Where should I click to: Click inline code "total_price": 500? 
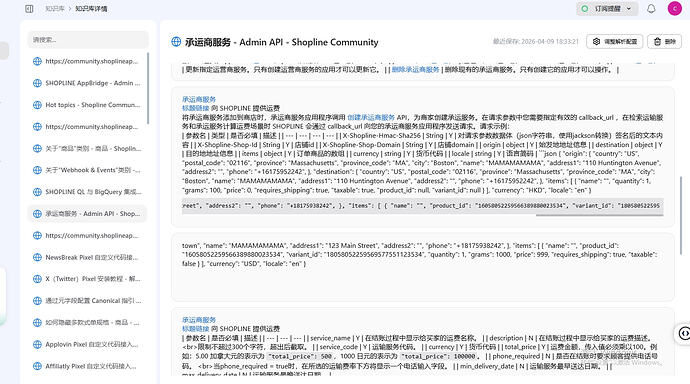pos(300,356)
